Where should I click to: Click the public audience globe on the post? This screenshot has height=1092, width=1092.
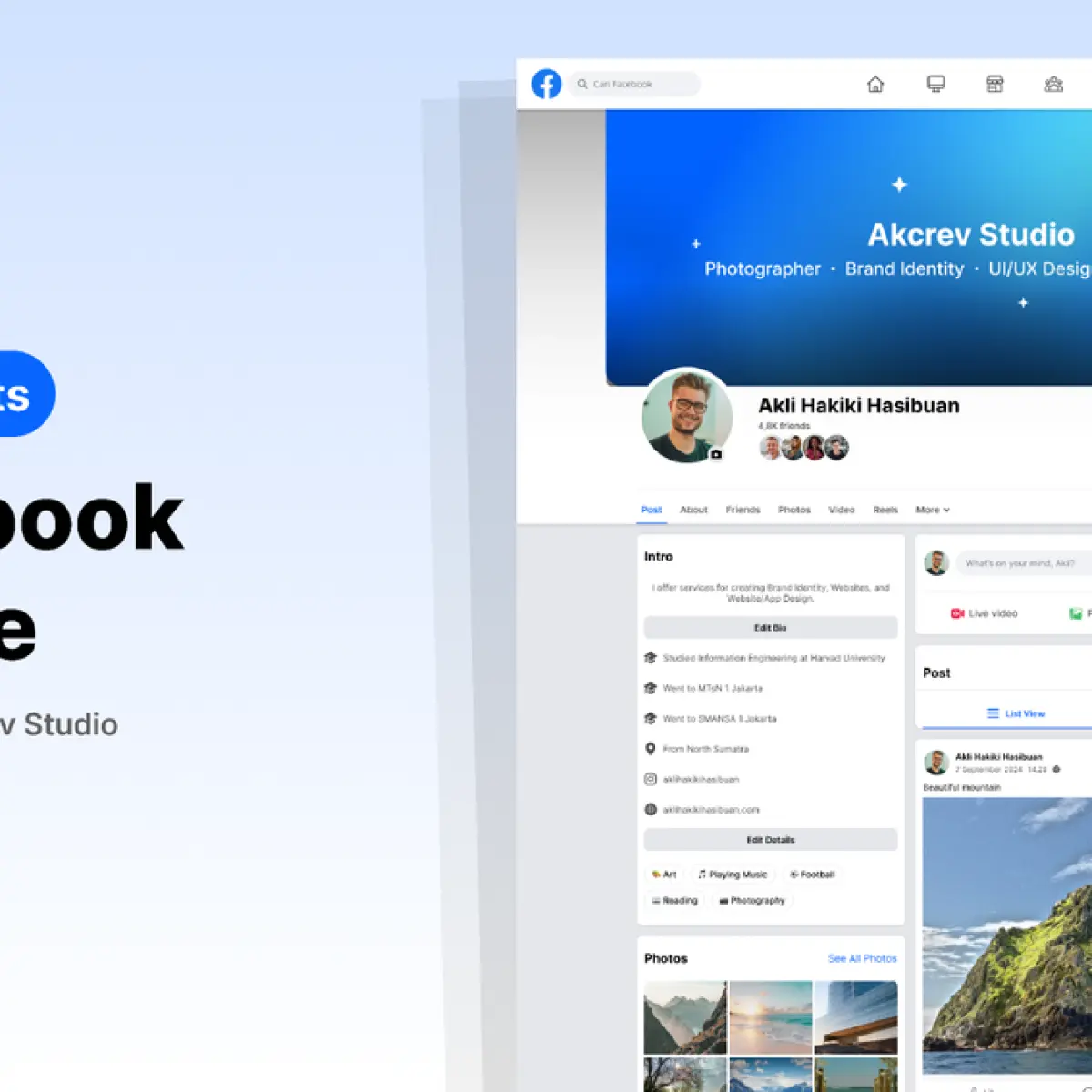click(1057, 770)
